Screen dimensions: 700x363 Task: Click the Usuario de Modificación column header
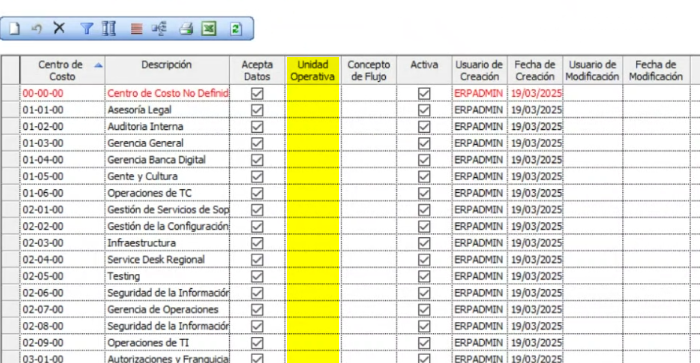(592, 70)
